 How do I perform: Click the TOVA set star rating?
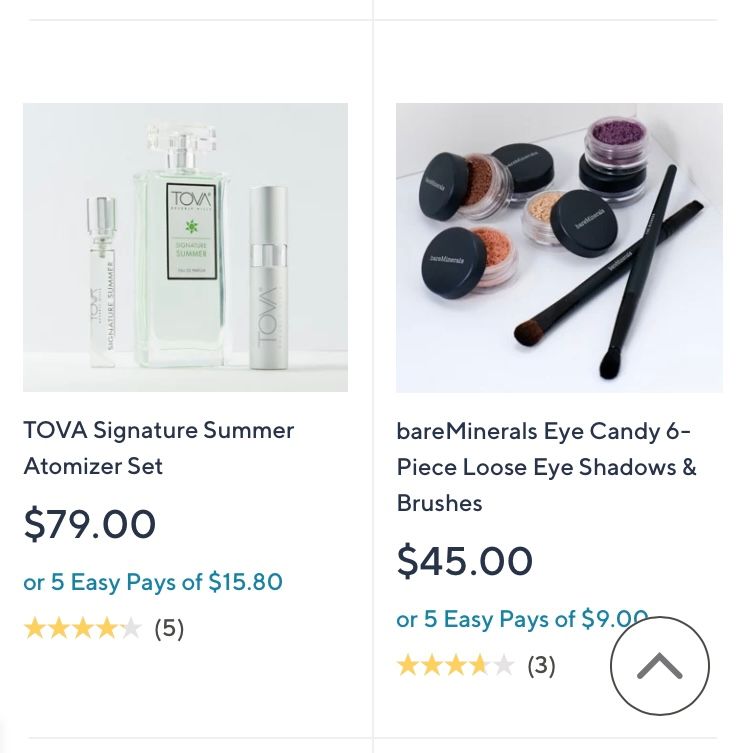[x=82, y=628]
